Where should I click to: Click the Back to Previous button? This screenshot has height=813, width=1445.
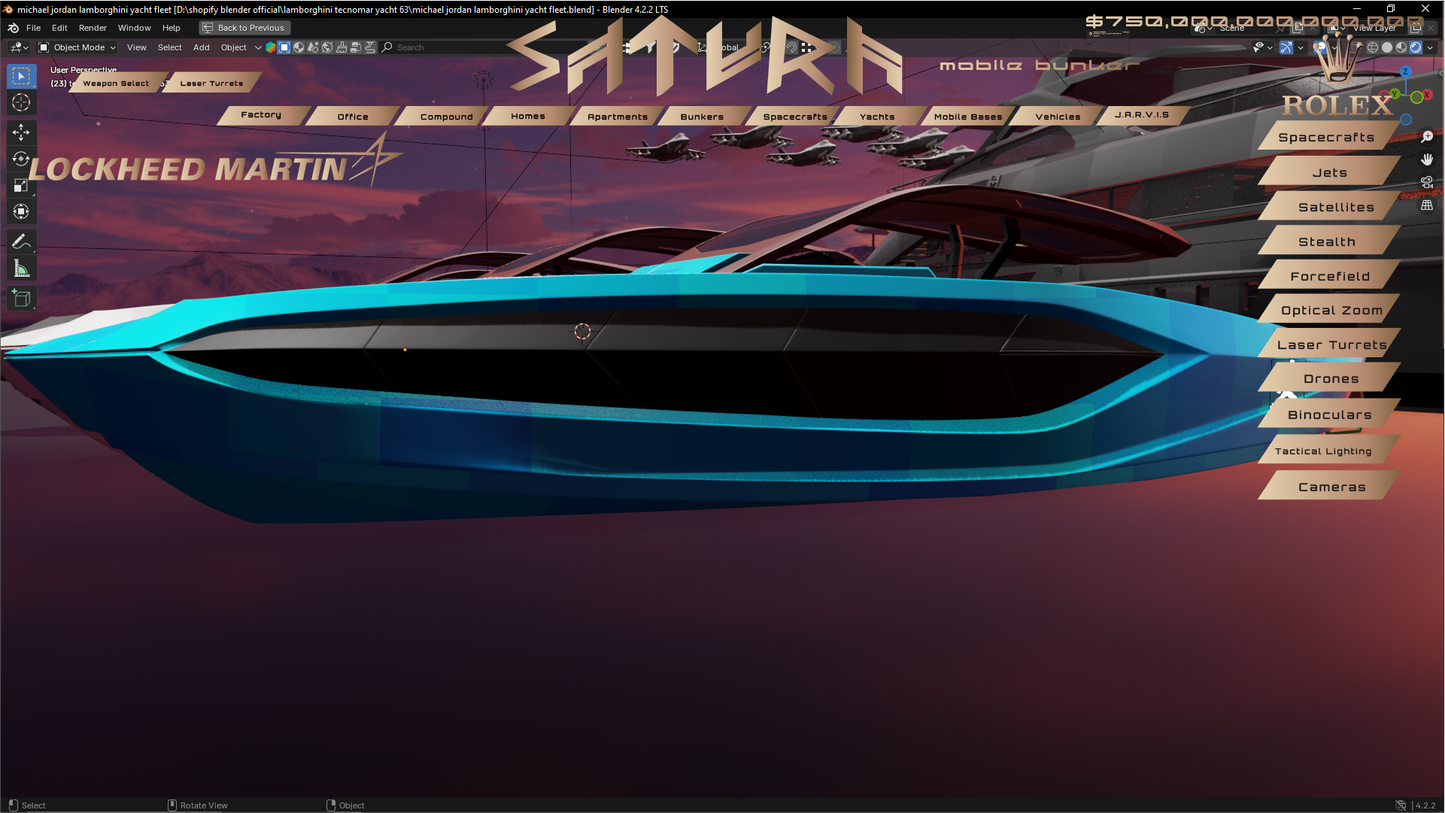(x=244, y=27)
